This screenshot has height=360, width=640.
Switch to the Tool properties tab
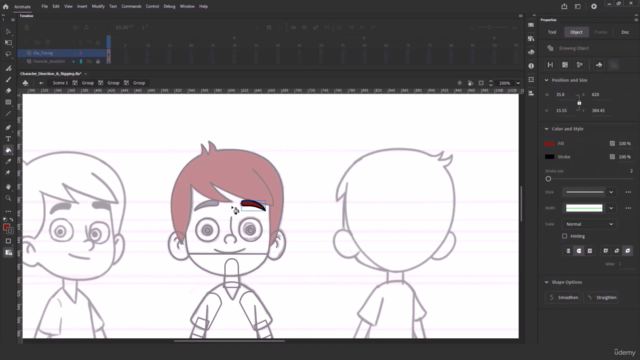point(552,32)
